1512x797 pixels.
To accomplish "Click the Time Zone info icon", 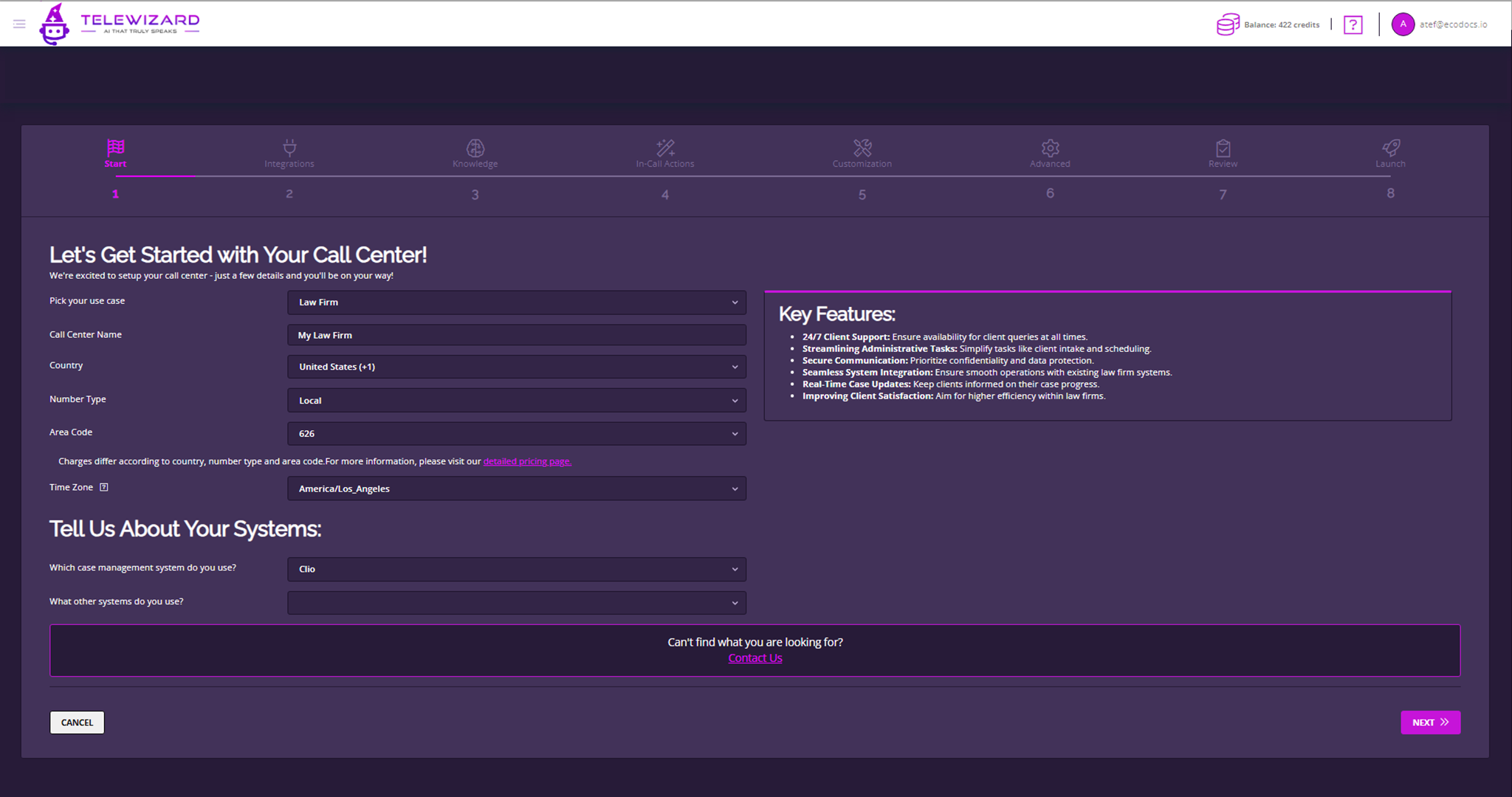I will pyautogui.click(x=104, y=487).
